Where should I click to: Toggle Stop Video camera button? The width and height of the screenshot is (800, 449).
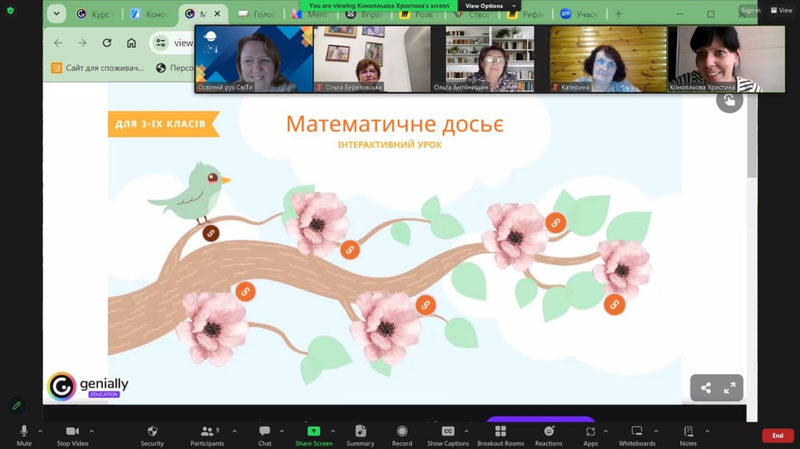coord(72,435)
